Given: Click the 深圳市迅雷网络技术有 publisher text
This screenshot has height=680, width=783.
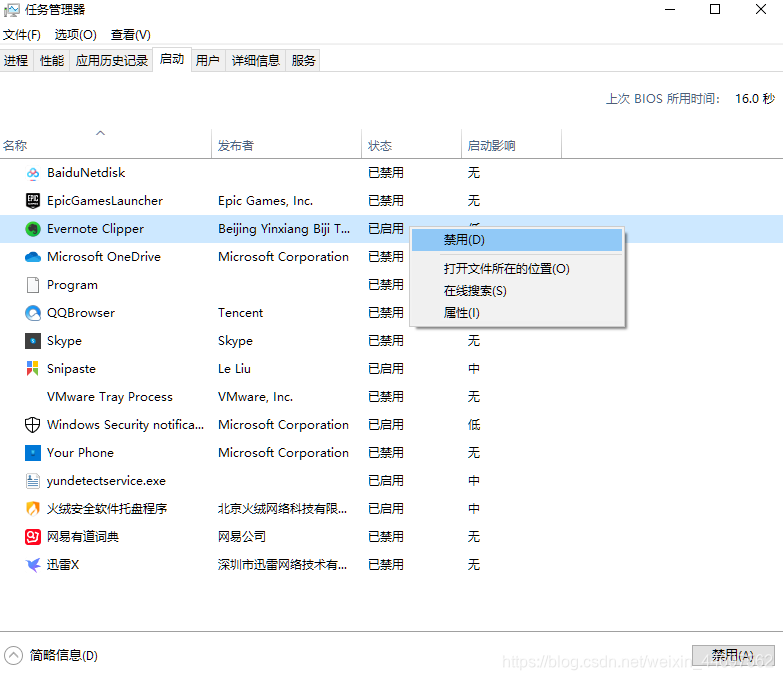Looking at the screenshot, I should tap(282, 565).
